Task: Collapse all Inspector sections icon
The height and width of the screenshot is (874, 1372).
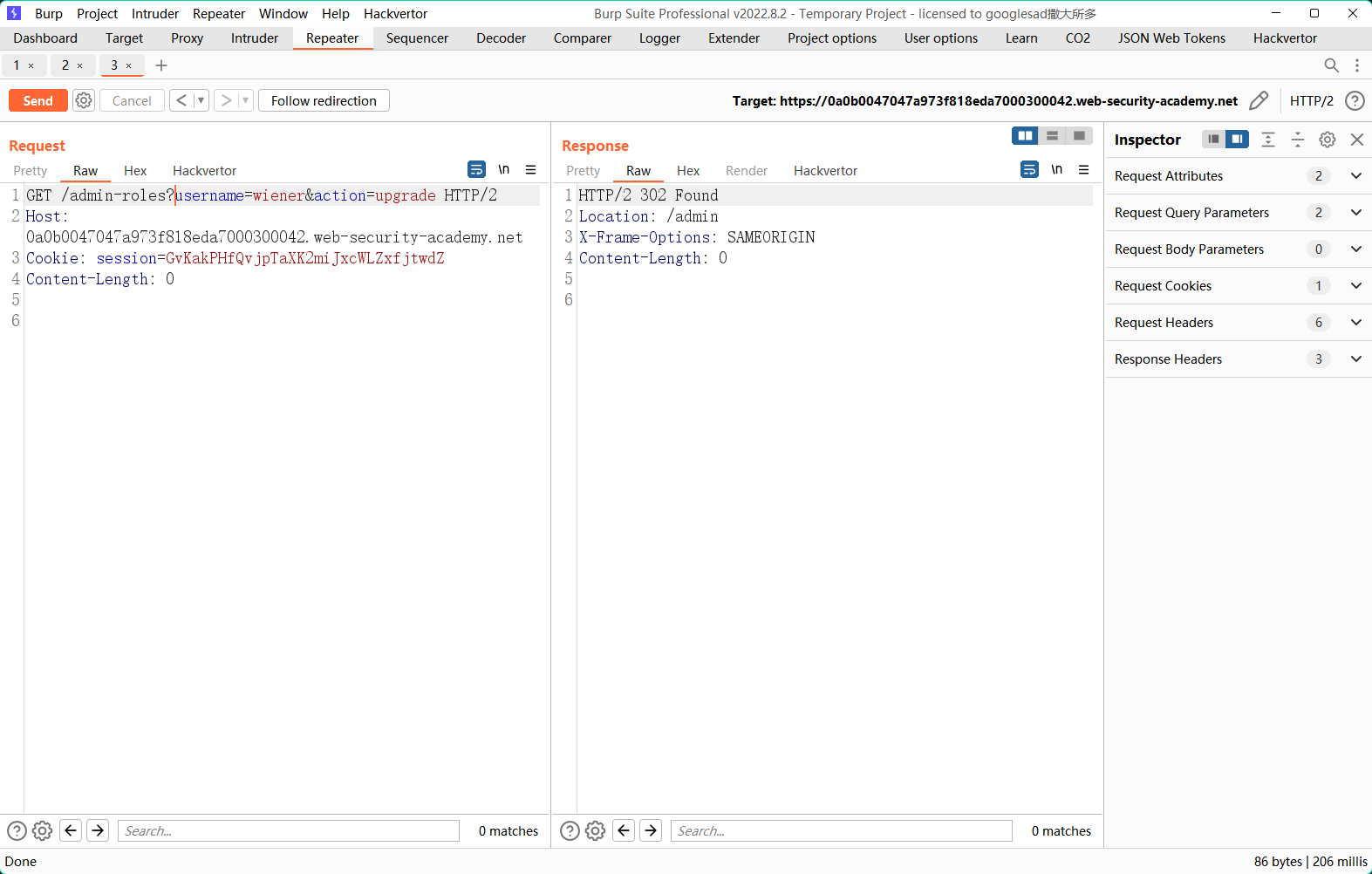Action: tap(1298, 140)
